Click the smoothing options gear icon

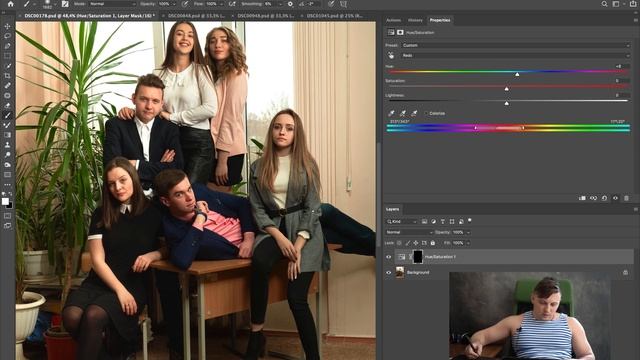point(290,4)
